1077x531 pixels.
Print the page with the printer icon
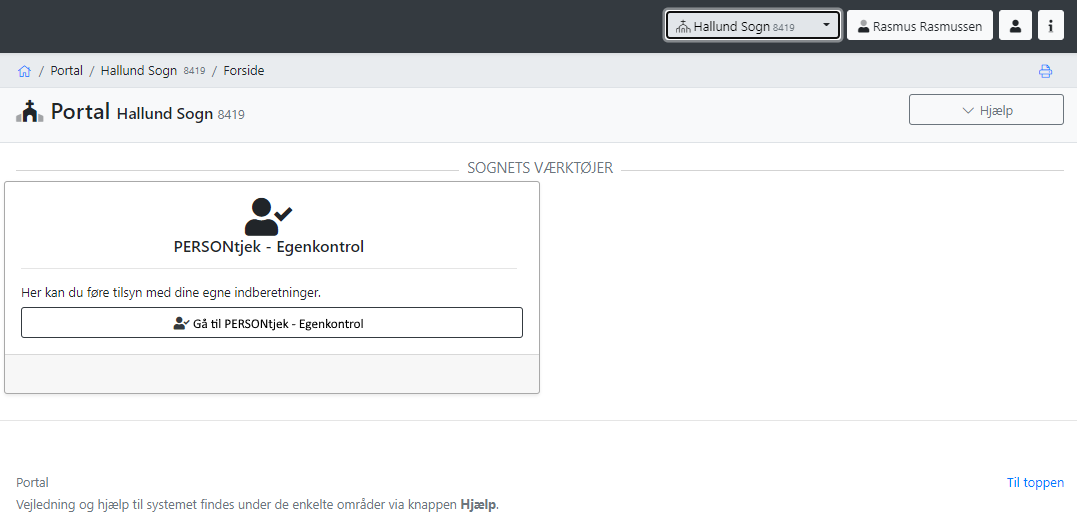(x=1045, y=71)
